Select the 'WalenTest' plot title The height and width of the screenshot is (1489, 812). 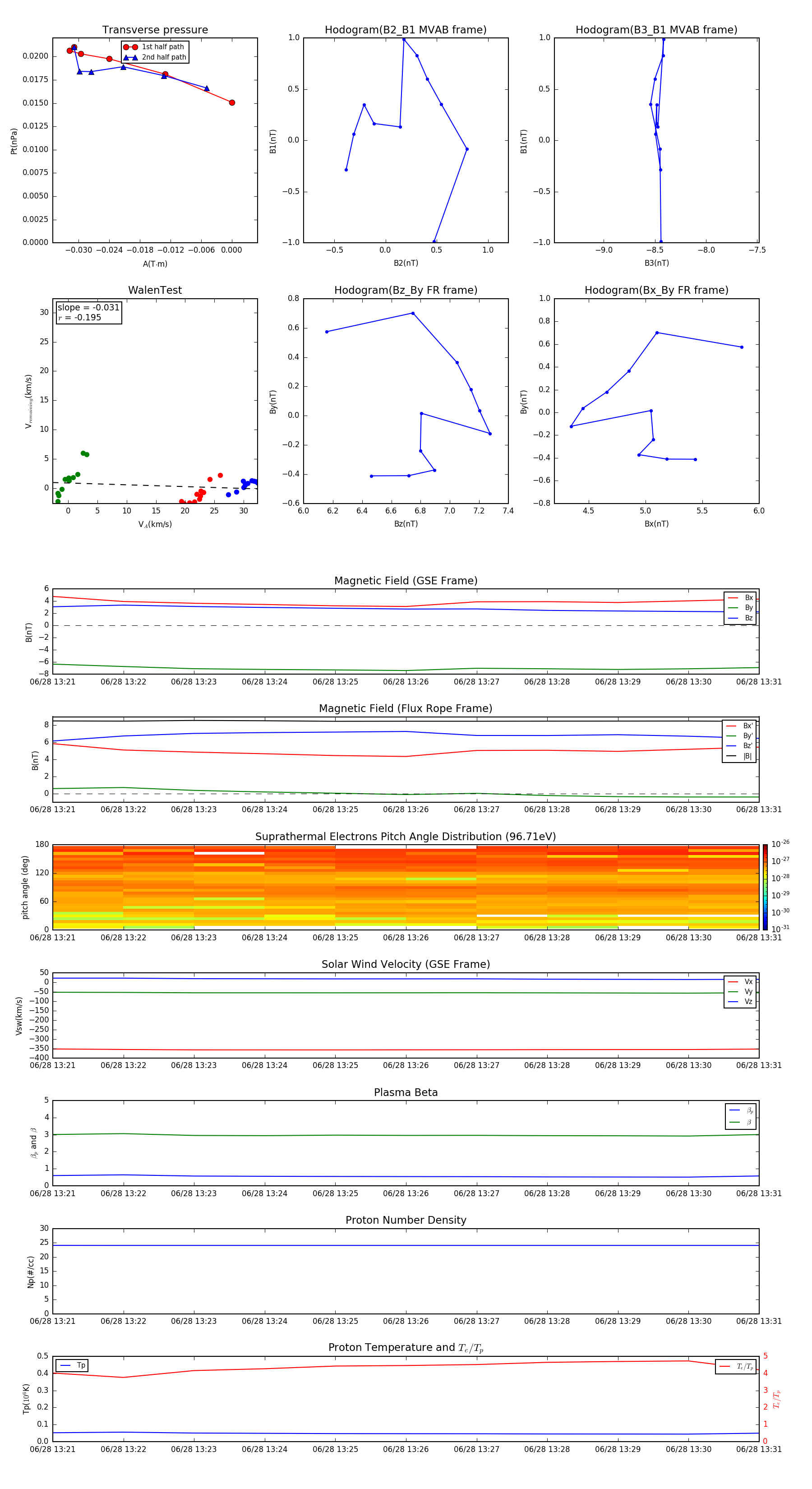155,290
